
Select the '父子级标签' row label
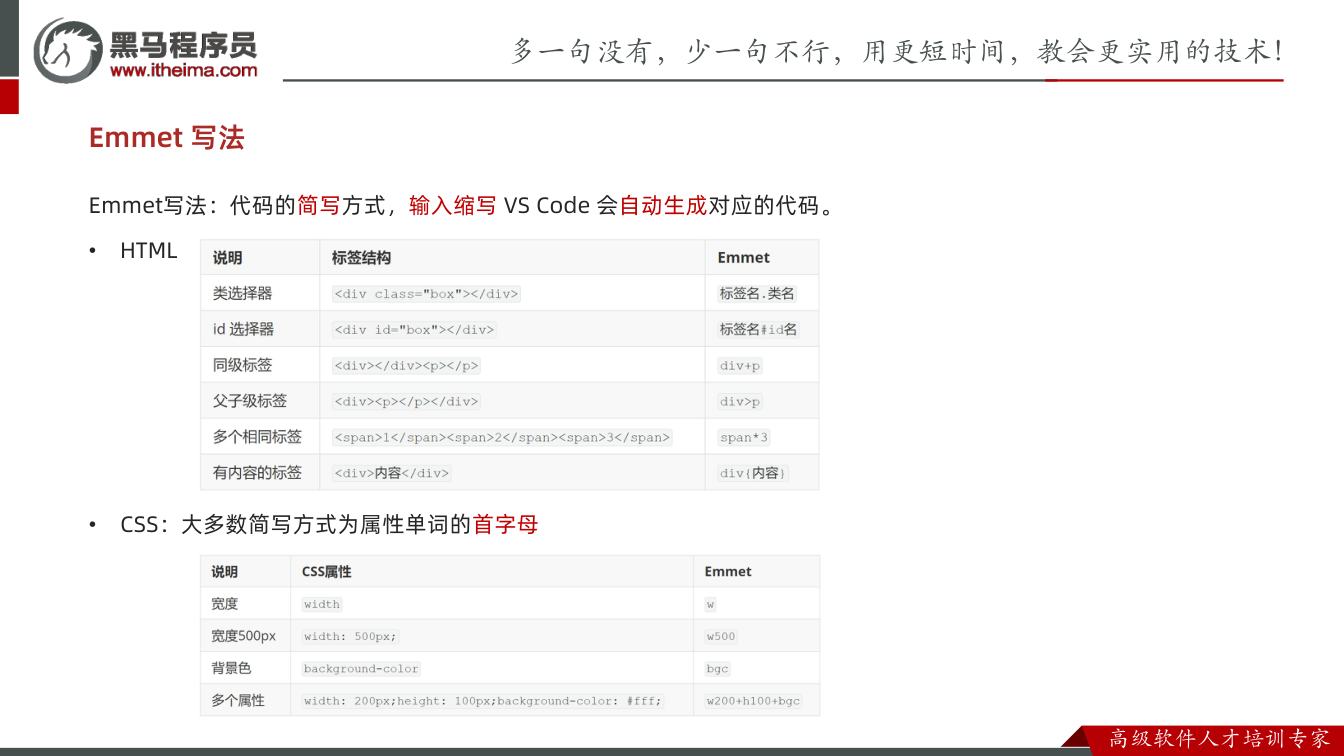pyautogui.click(x=250, y=401)
